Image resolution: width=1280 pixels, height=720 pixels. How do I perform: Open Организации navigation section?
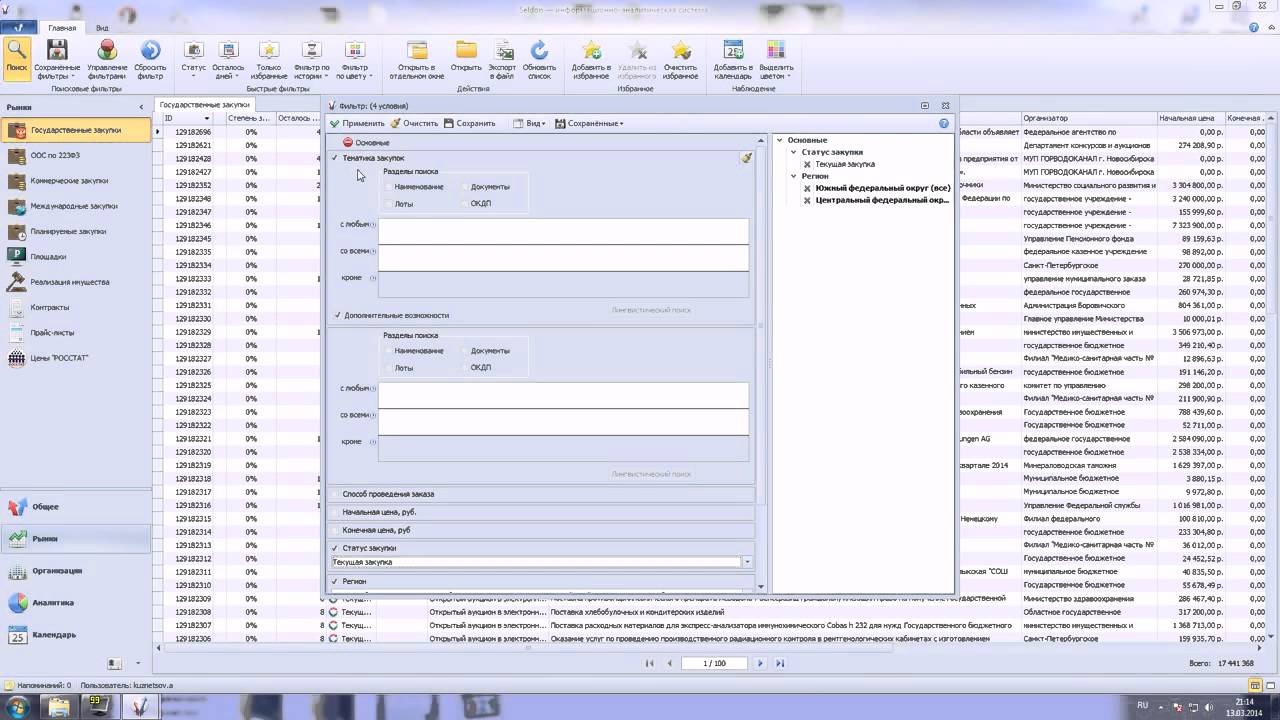(x=76, y=571)
